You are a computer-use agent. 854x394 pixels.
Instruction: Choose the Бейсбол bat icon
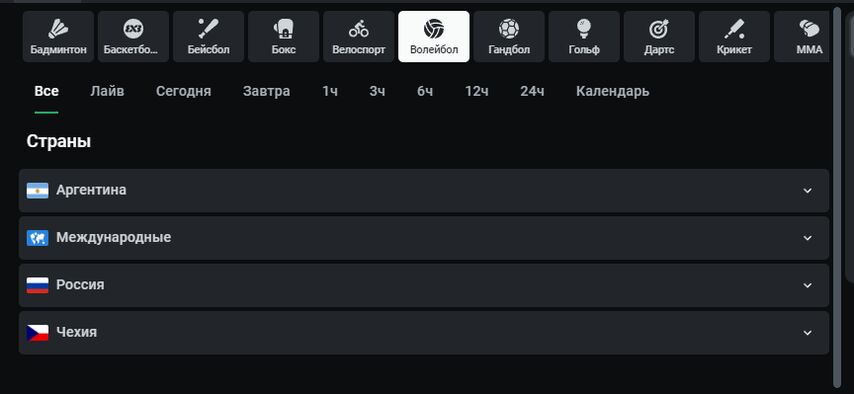pos(209,28)
